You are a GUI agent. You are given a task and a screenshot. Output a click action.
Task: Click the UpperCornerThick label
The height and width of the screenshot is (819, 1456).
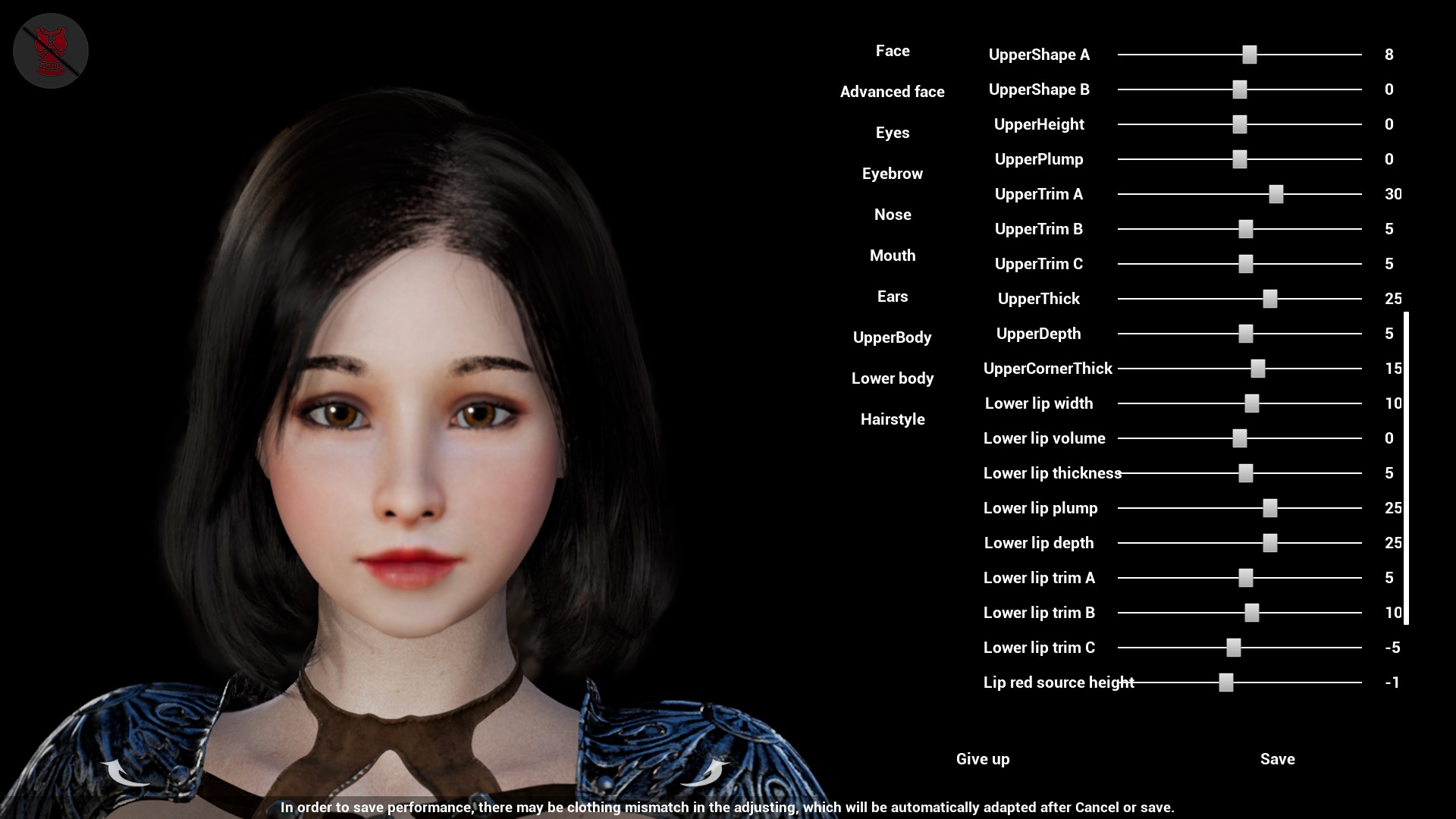tap(1048, 369)
